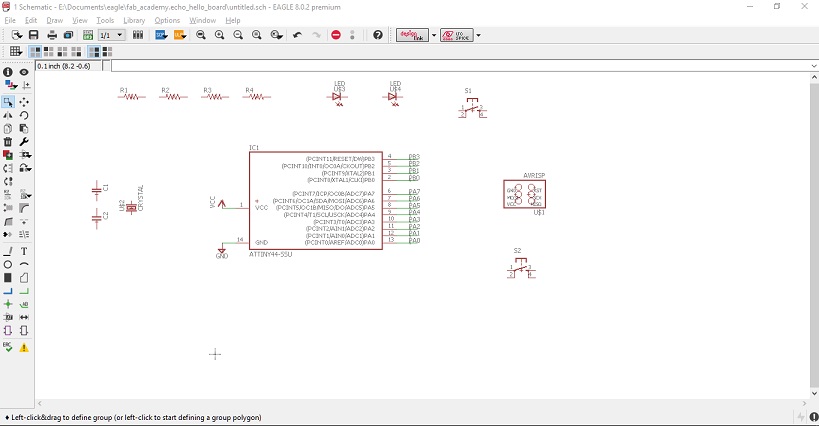Expand the Design Link dropdown arrow

point(434,36)
